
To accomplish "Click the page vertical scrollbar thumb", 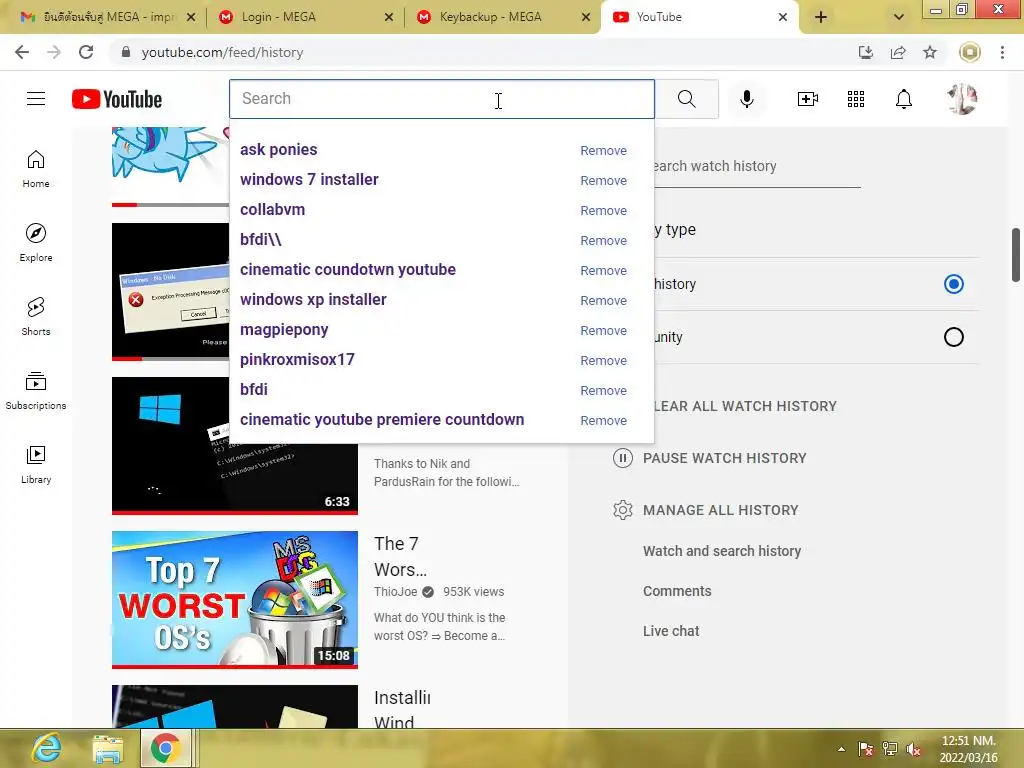I will coord(1016,255).
